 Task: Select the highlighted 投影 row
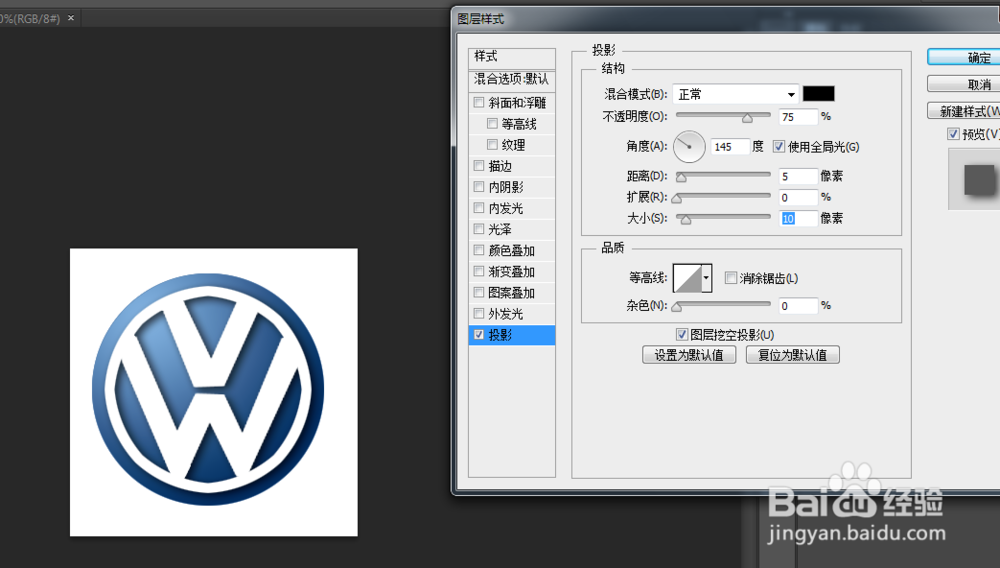tap(511, 335)
